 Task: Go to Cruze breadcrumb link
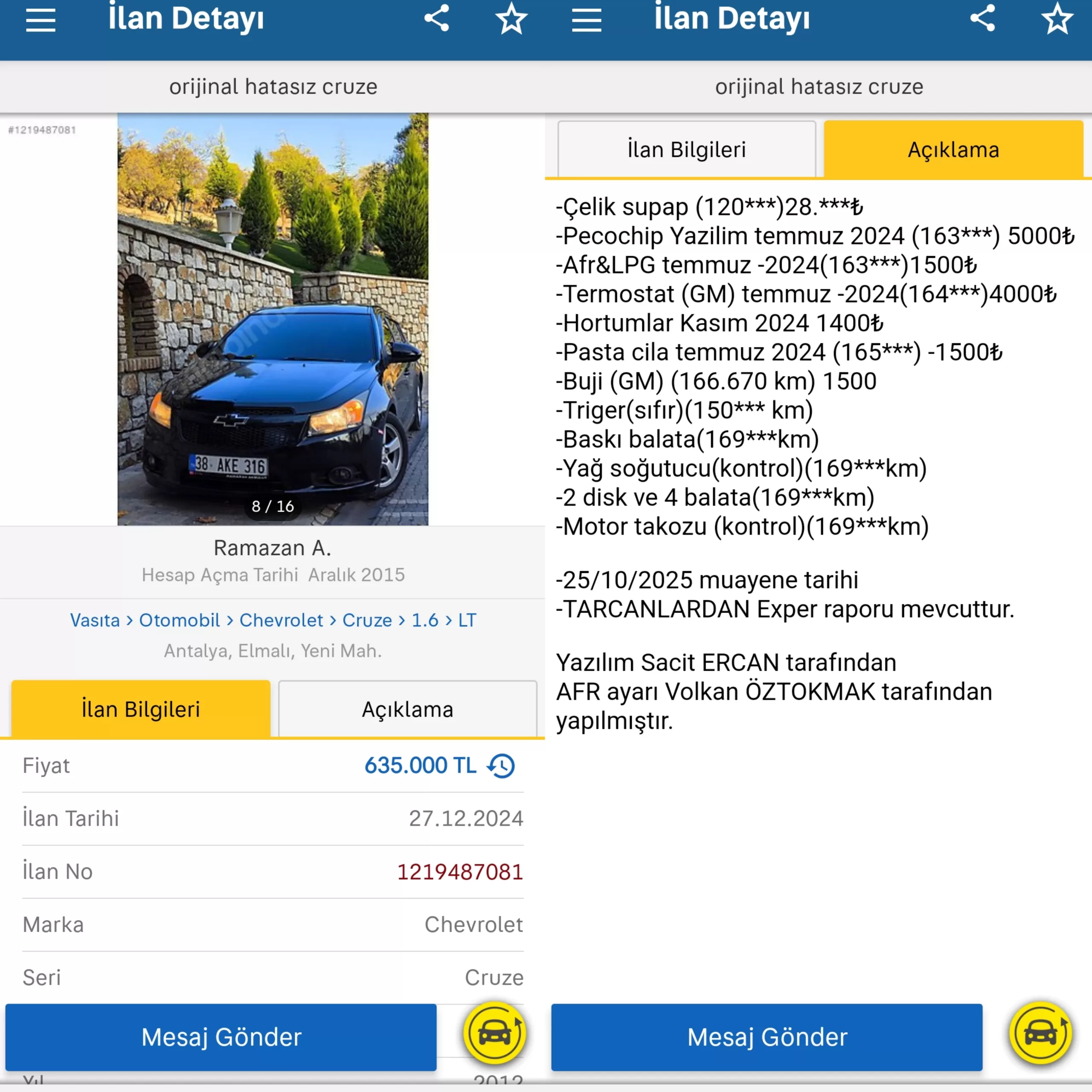click(x=367, y=620)
